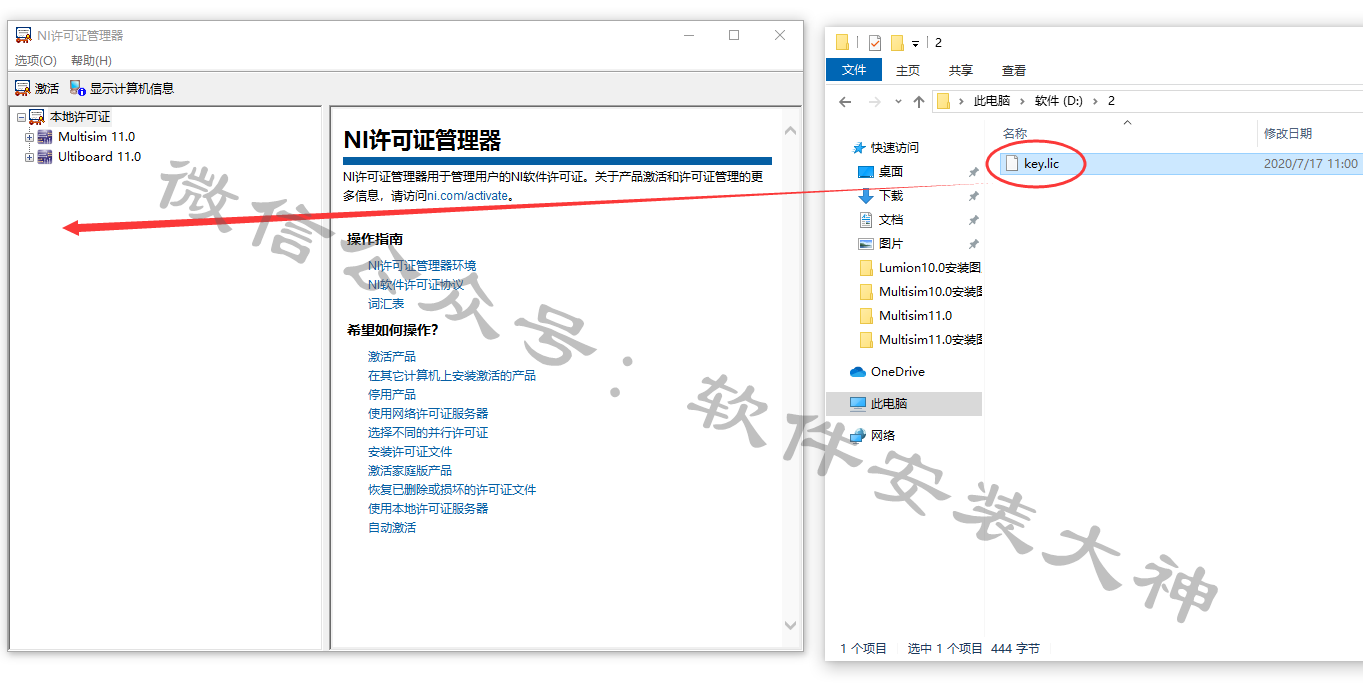Expand the Multisim 11.0 tree node
Viewport: 1363px width, 696px height.
point(29,137)
